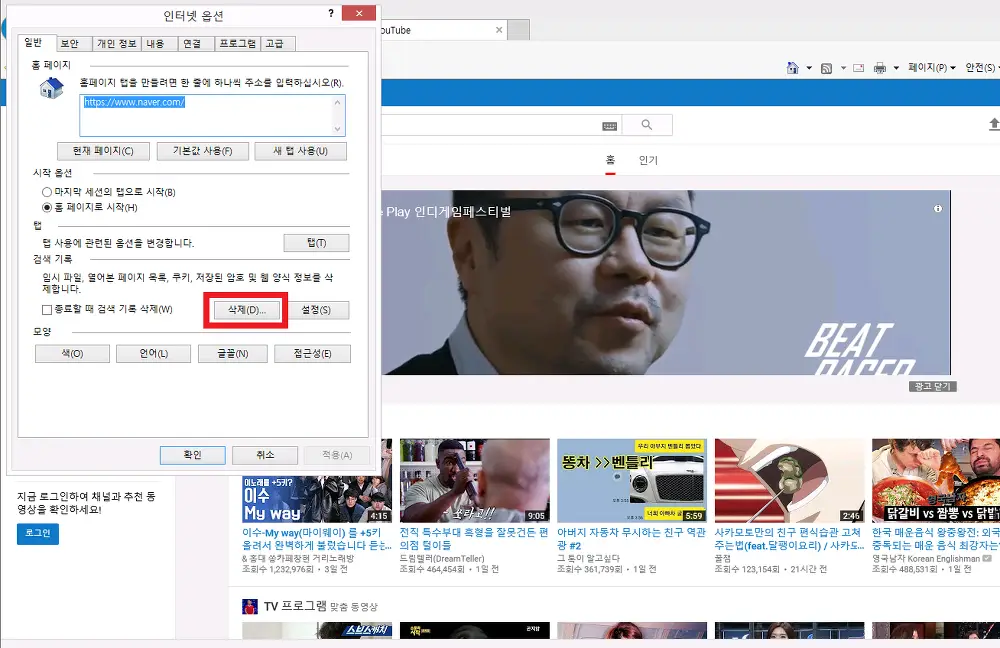Open the 9:05 barbershop video thumbnail
The image size is (1000, 648).
click(474, 481)
